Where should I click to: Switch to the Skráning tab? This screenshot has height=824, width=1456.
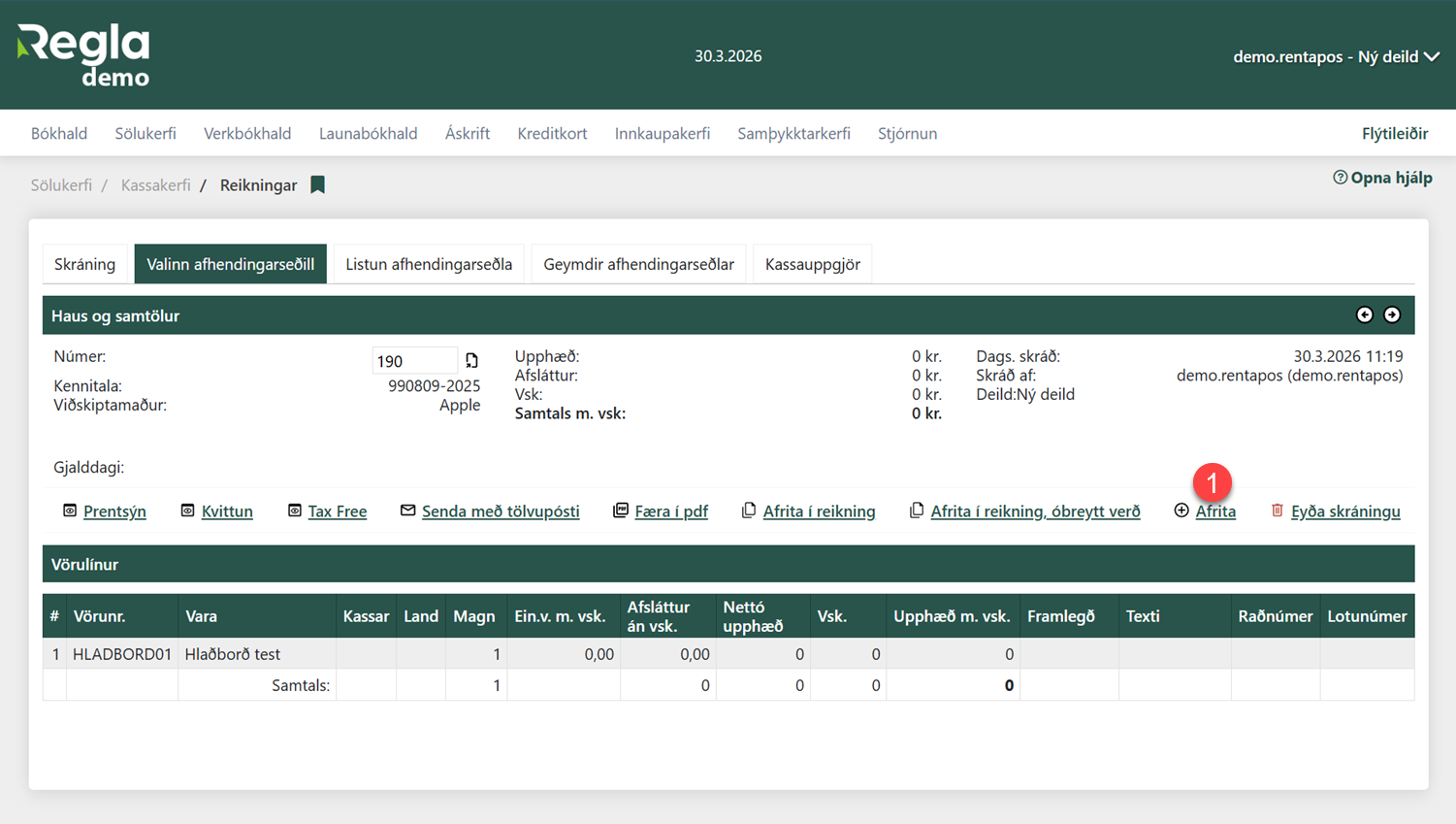pos(84,264)
